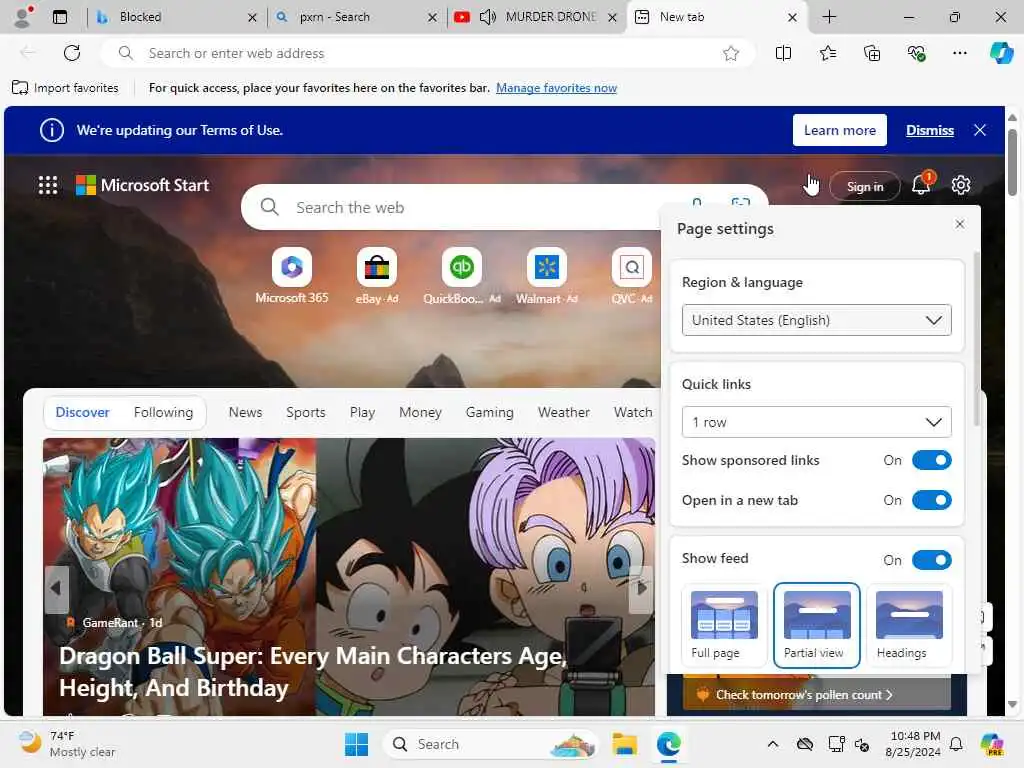Image resolution: width=1024 pixels, height=768 pixels.
Task: Open QVC quick link
Action: pos(632,276)
